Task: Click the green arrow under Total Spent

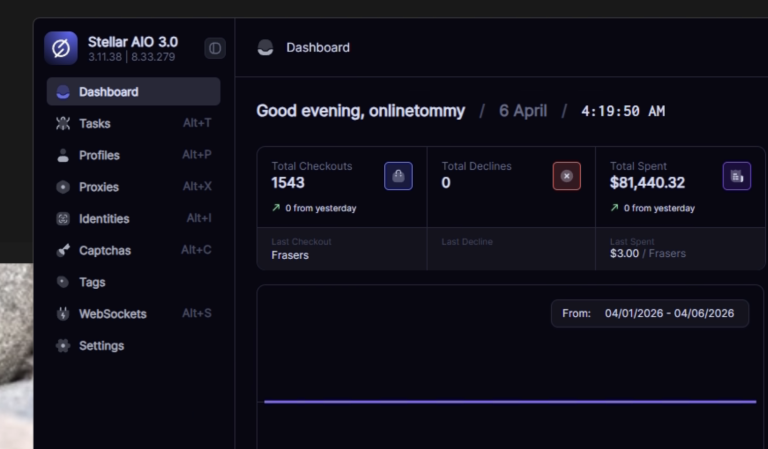Action: point(614,208)
